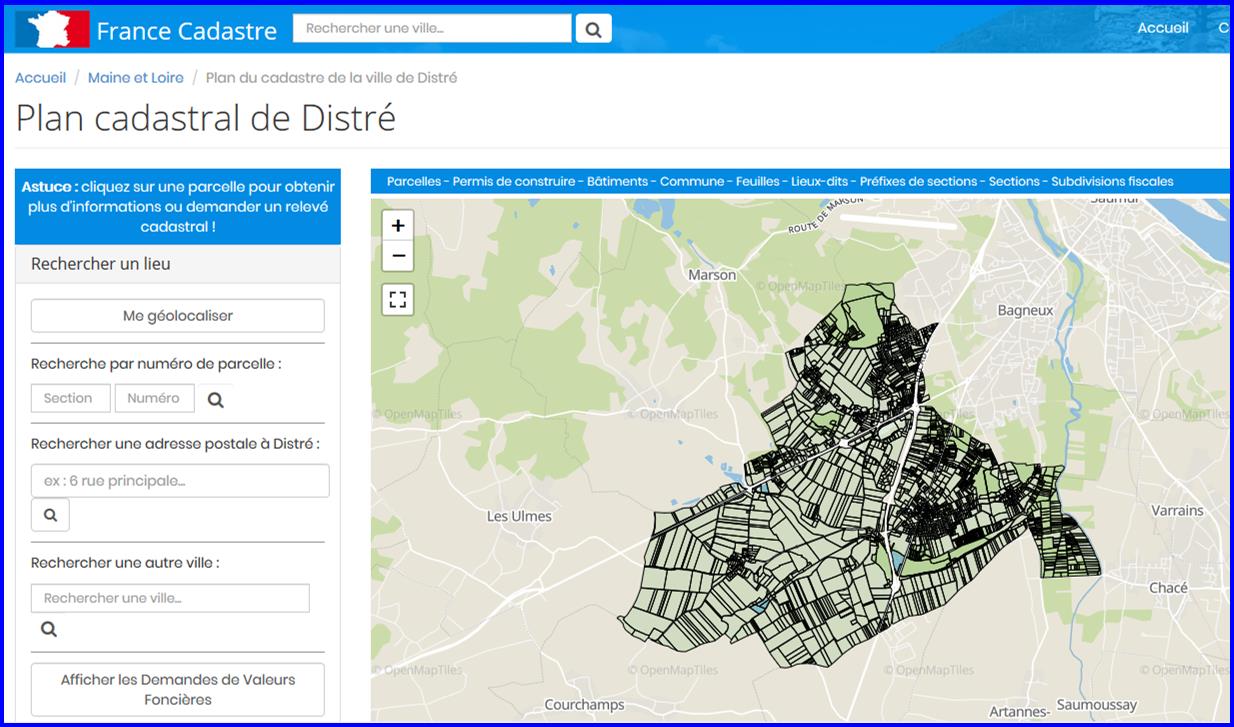
Task: Click the Numéro input field
Action: click(x=155, y=398)
